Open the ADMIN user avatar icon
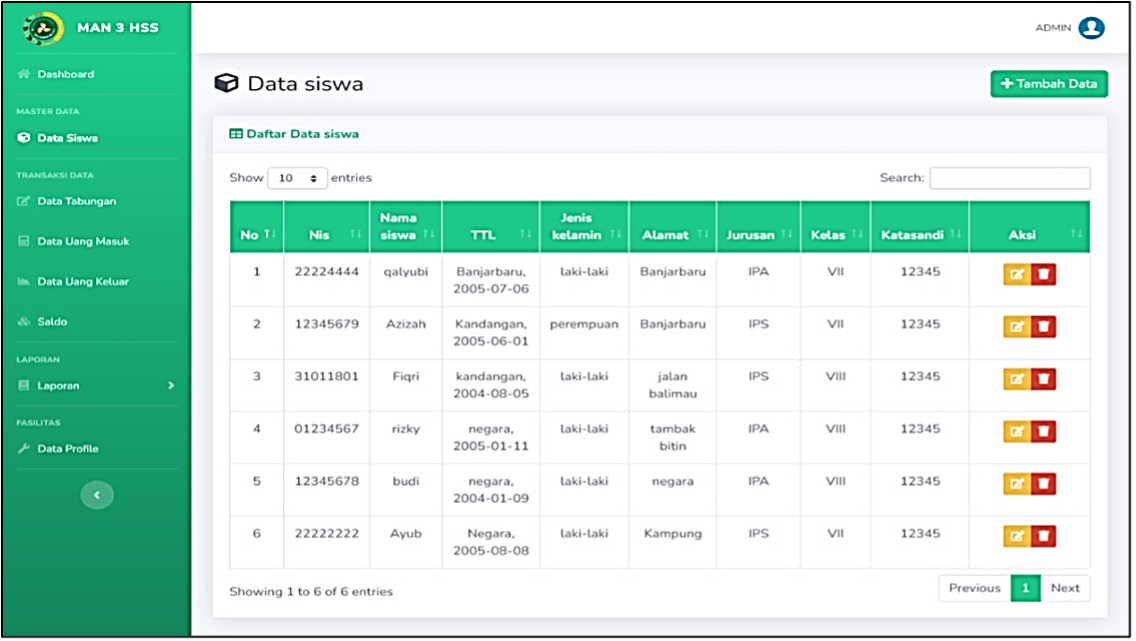Screen dimensions: 1136x641 click(x=1091, y=28)
